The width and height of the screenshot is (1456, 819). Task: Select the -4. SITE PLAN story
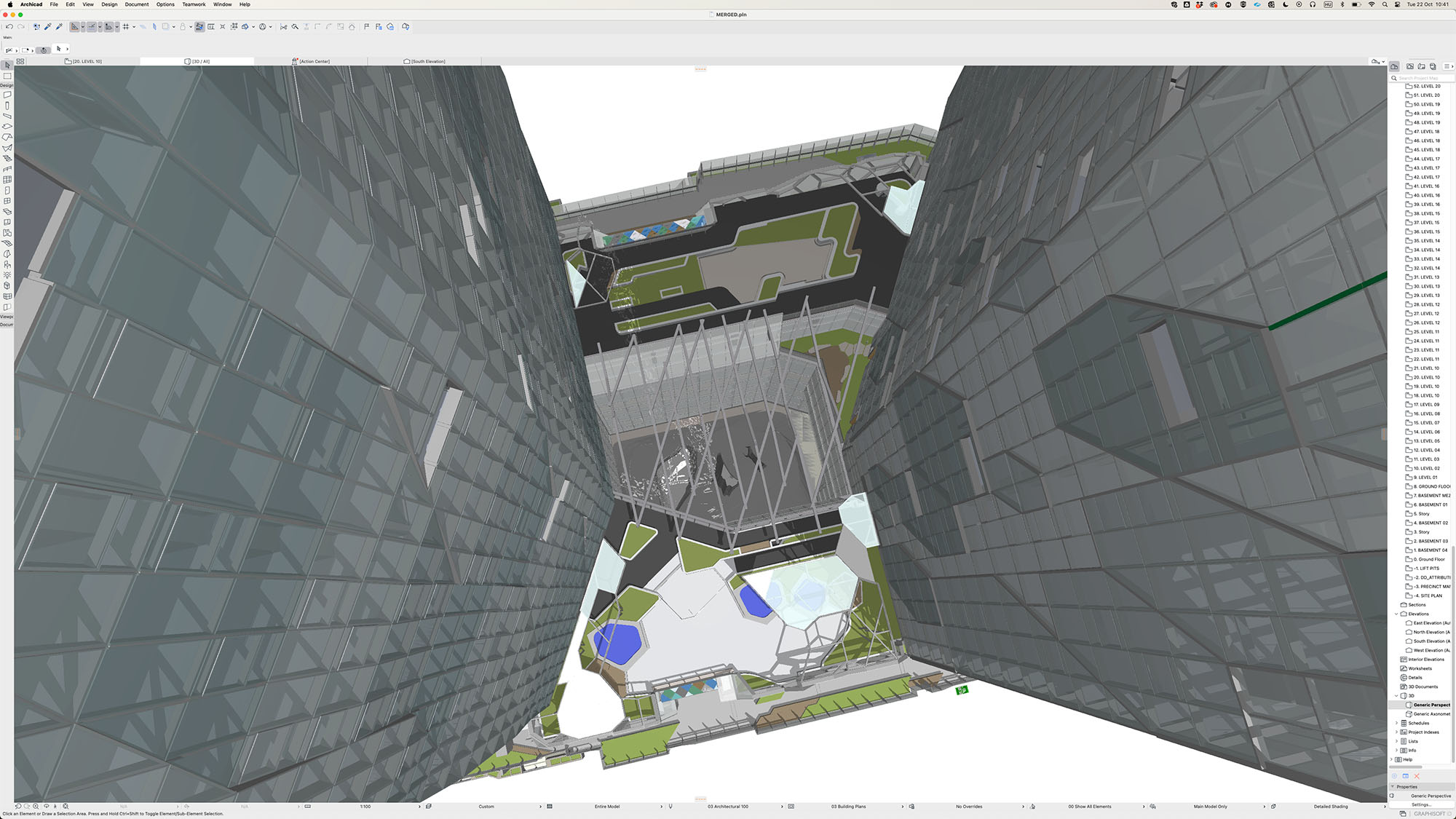(x=1423, y=596)
